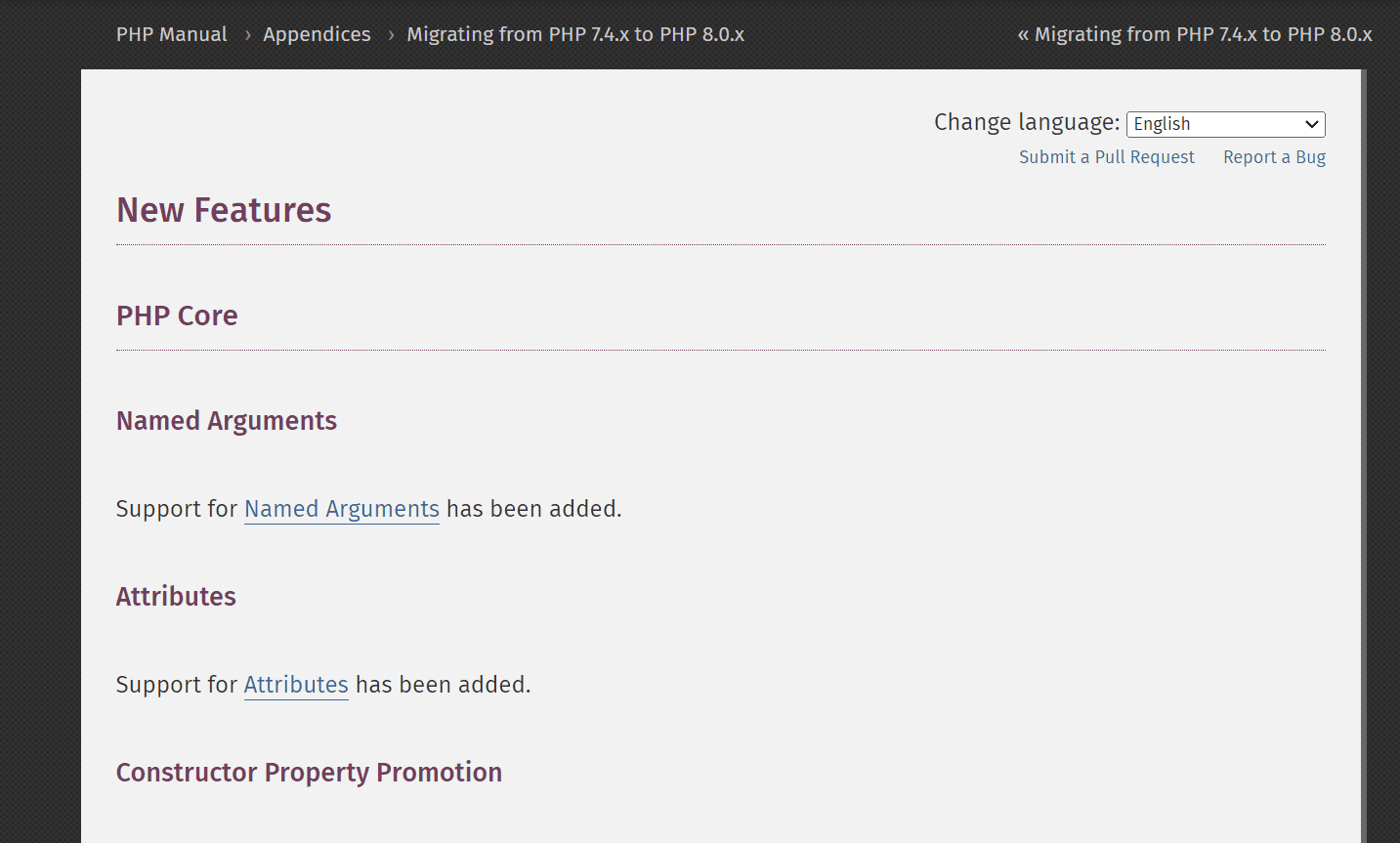Click the breadcrumb separator after Appendices

pos(390,34)
